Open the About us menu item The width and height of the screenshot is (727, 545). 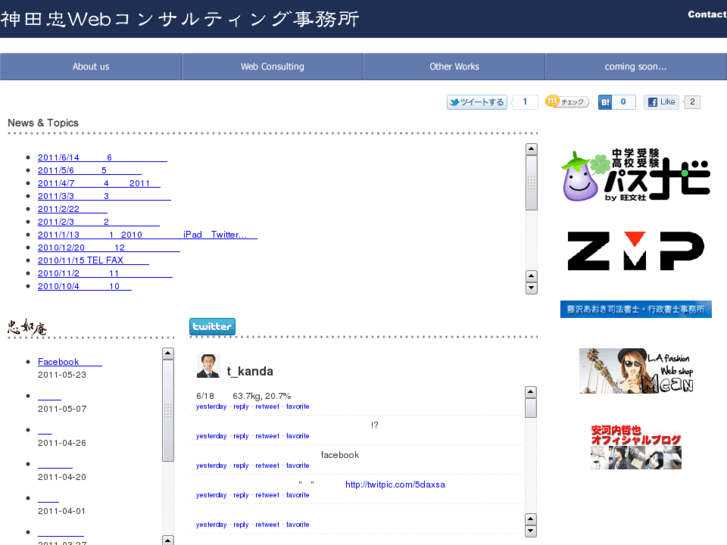click(x=91, y=67)
